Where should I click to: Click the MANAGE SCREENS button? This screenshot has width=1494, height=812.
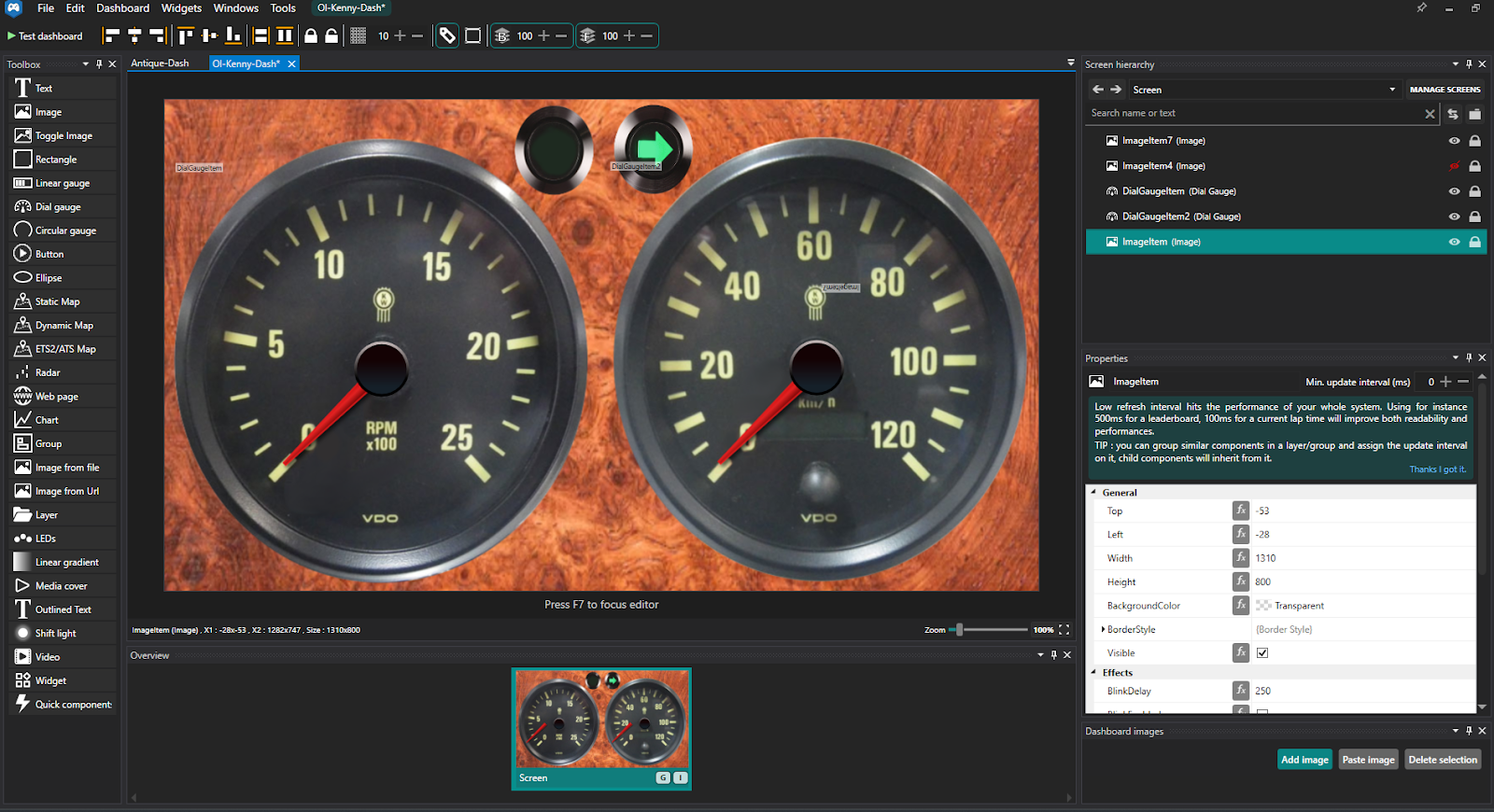coord(1445,90)
